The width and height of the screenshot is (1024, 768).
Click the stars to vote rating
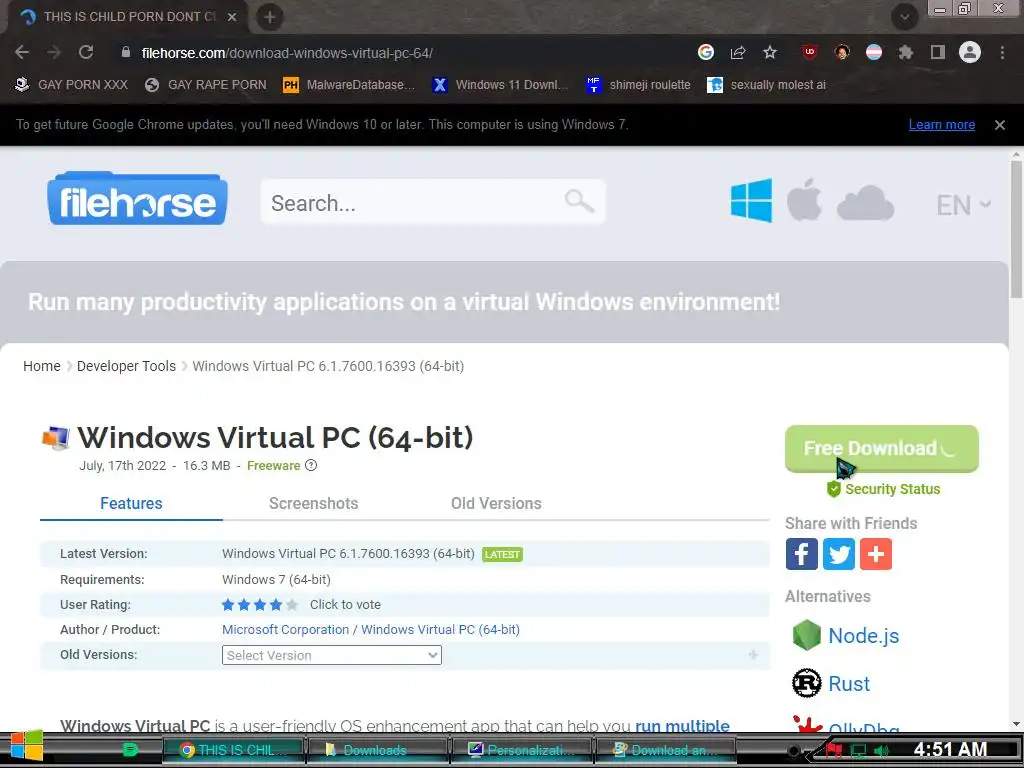click(259, 605)
